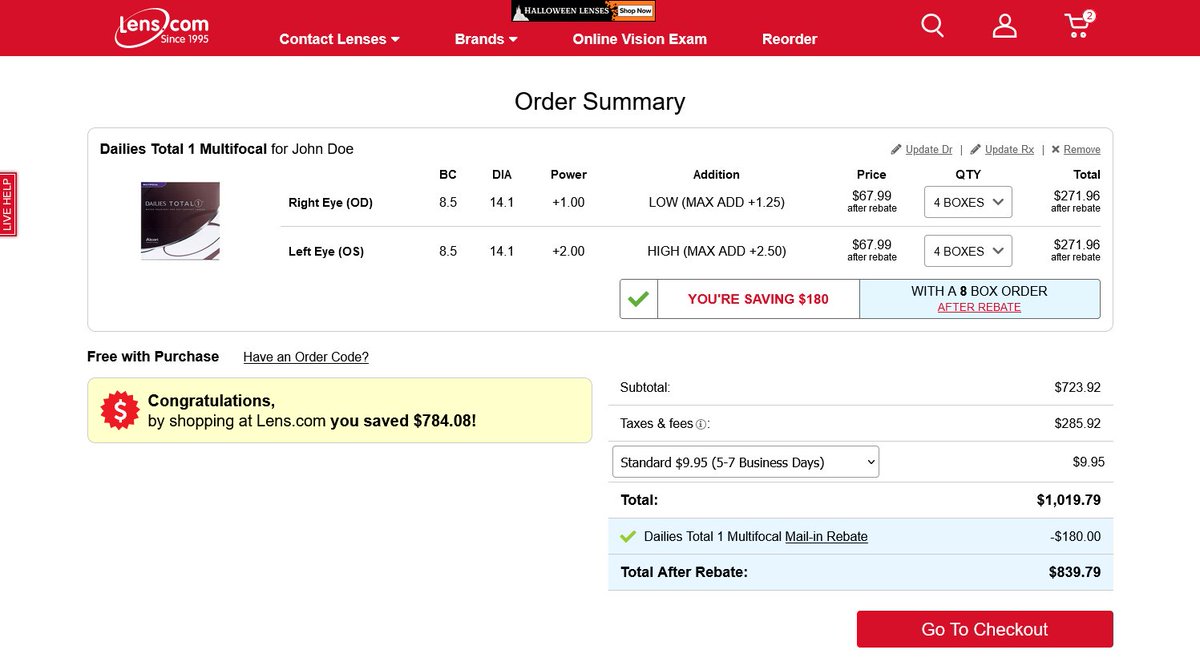Open the shopping cart icon
This screenshot has width=1200, height=670.
[x=1079, y=25]
